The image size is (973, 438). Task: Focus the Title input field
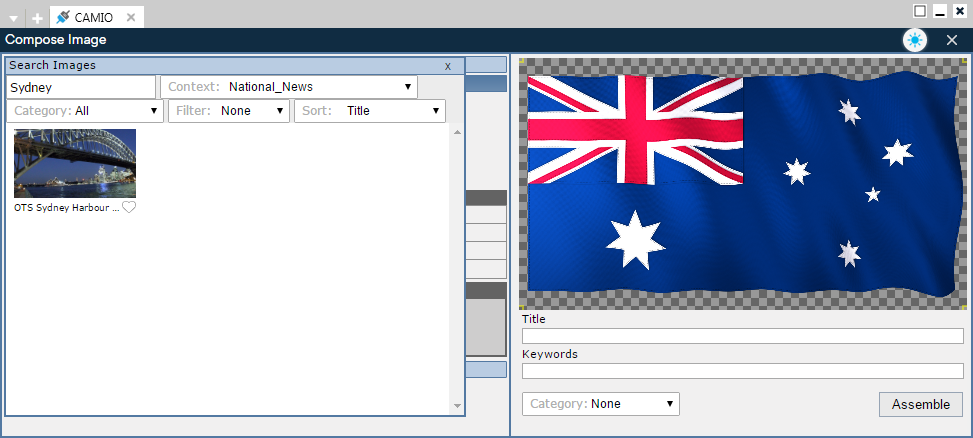click(742, 336)
